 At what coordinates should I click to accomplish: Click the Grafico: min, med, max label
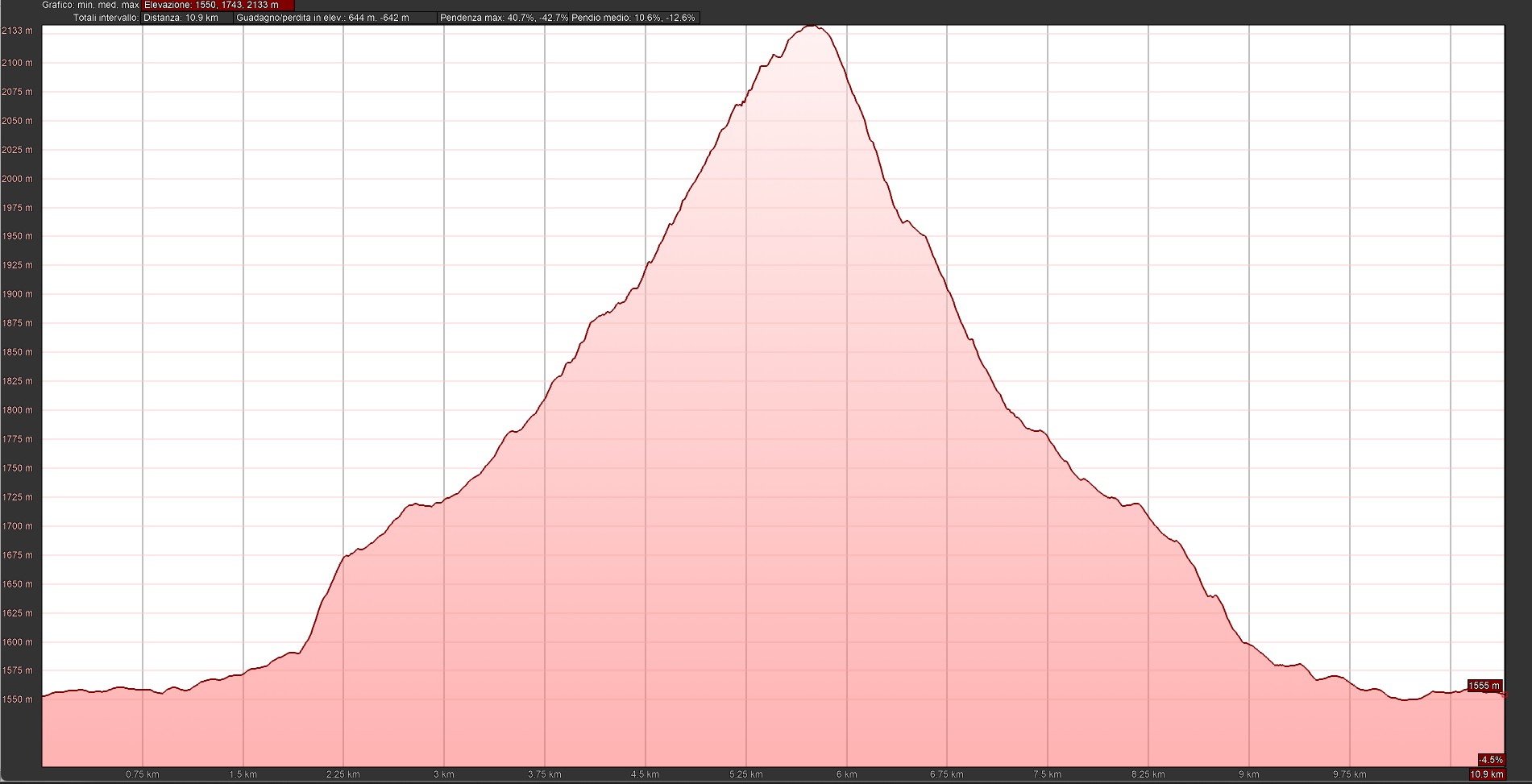(90, 5)
